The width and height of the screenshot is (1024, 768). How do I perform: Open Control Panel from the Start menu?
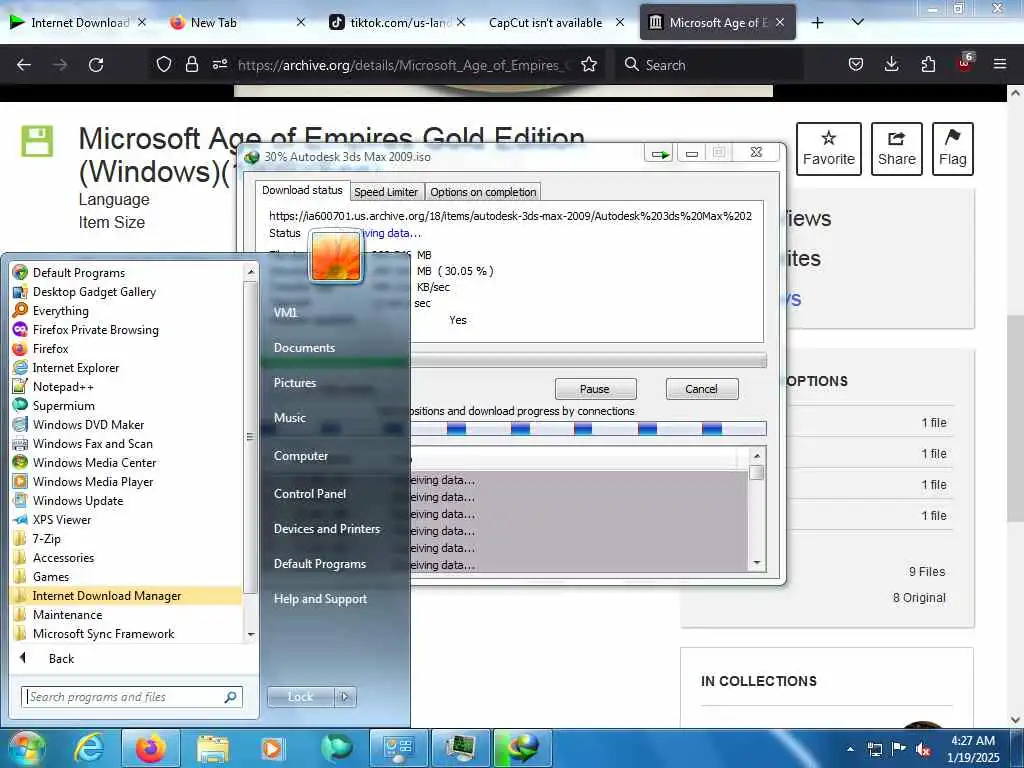(310, 493)
